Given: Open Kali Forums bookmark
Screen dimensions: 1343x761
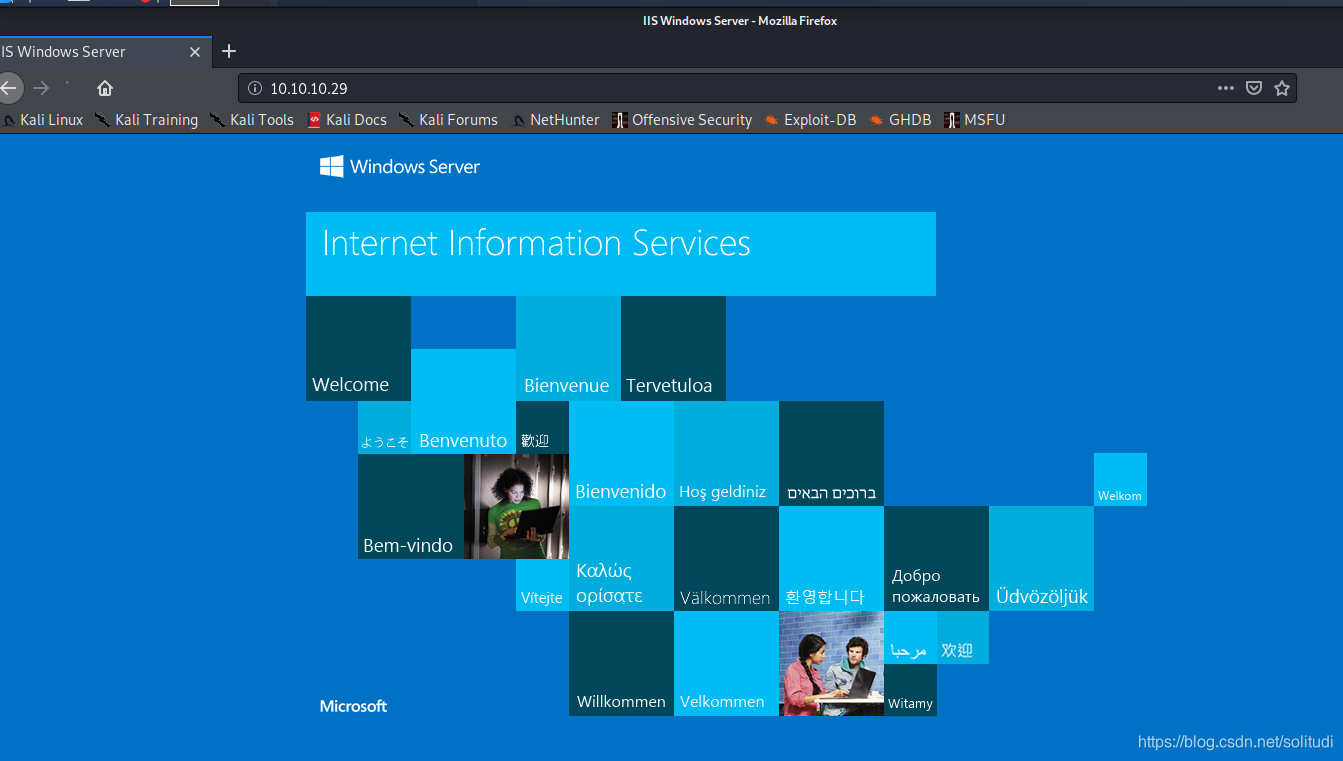Looking at the screenshot, I should (448, 120).
